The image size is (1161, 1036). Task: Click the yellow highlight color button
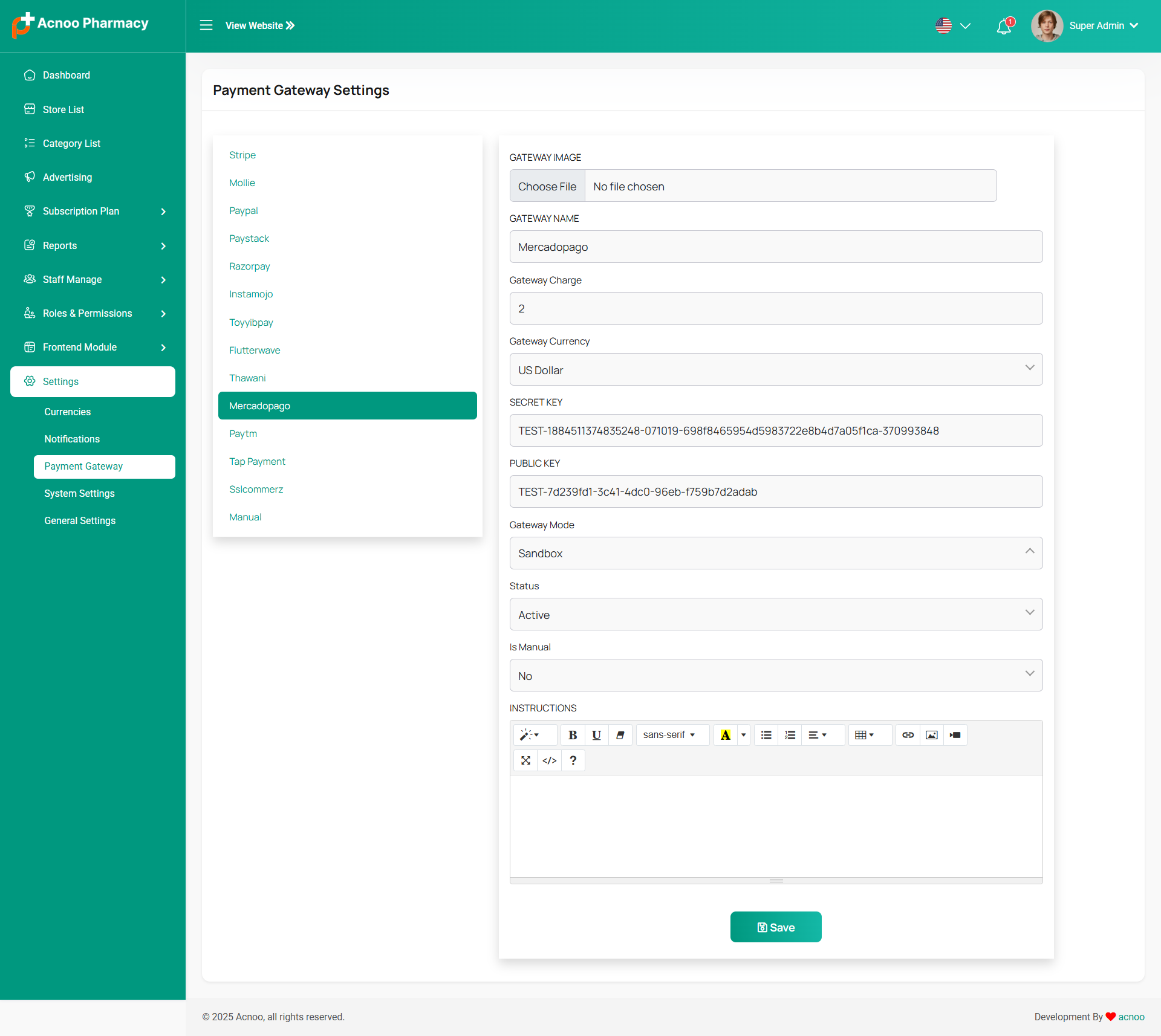coord(725,735)
